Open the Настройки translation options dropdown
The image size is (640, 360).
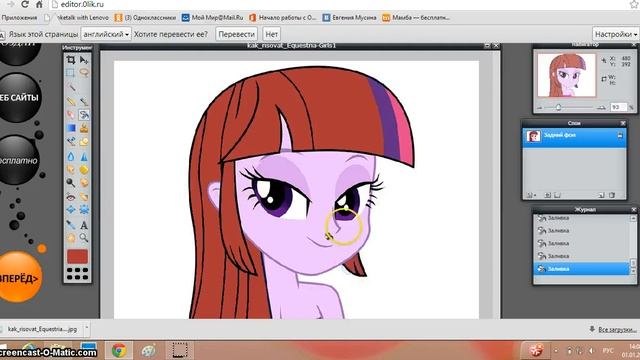tap(616, 34)
